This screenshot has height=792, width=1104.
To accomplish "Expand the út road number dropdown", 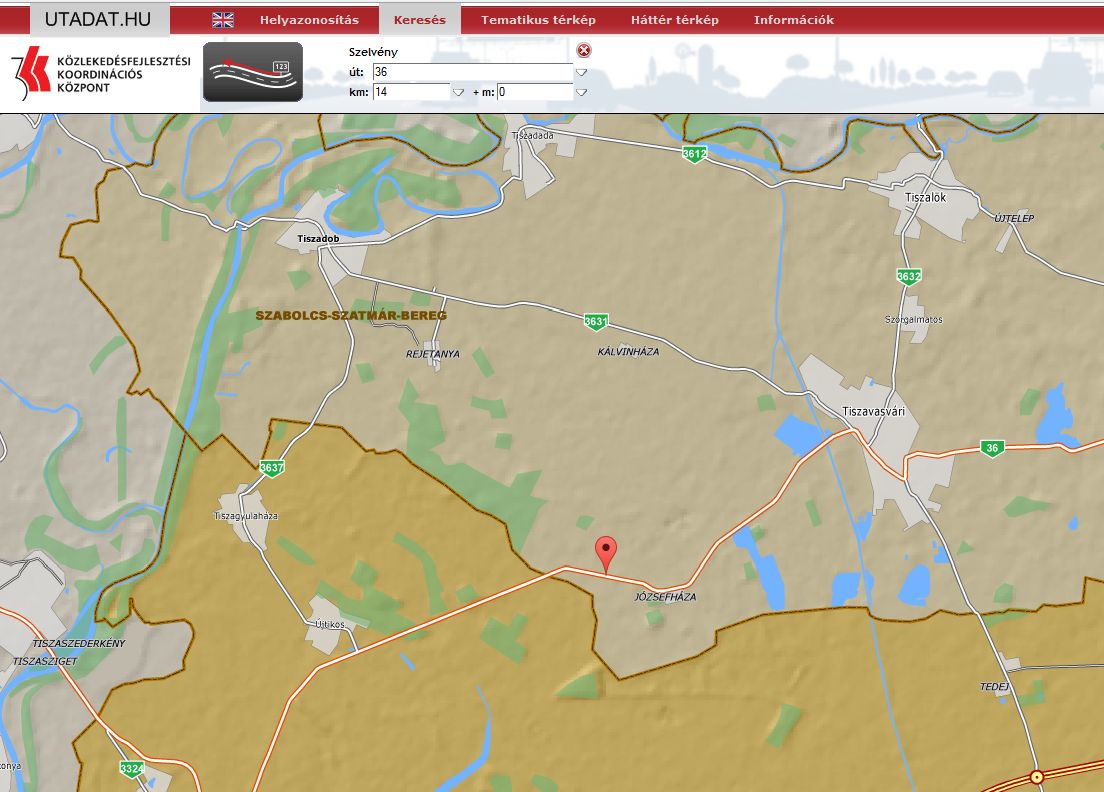I will click(x=581, y=72).
